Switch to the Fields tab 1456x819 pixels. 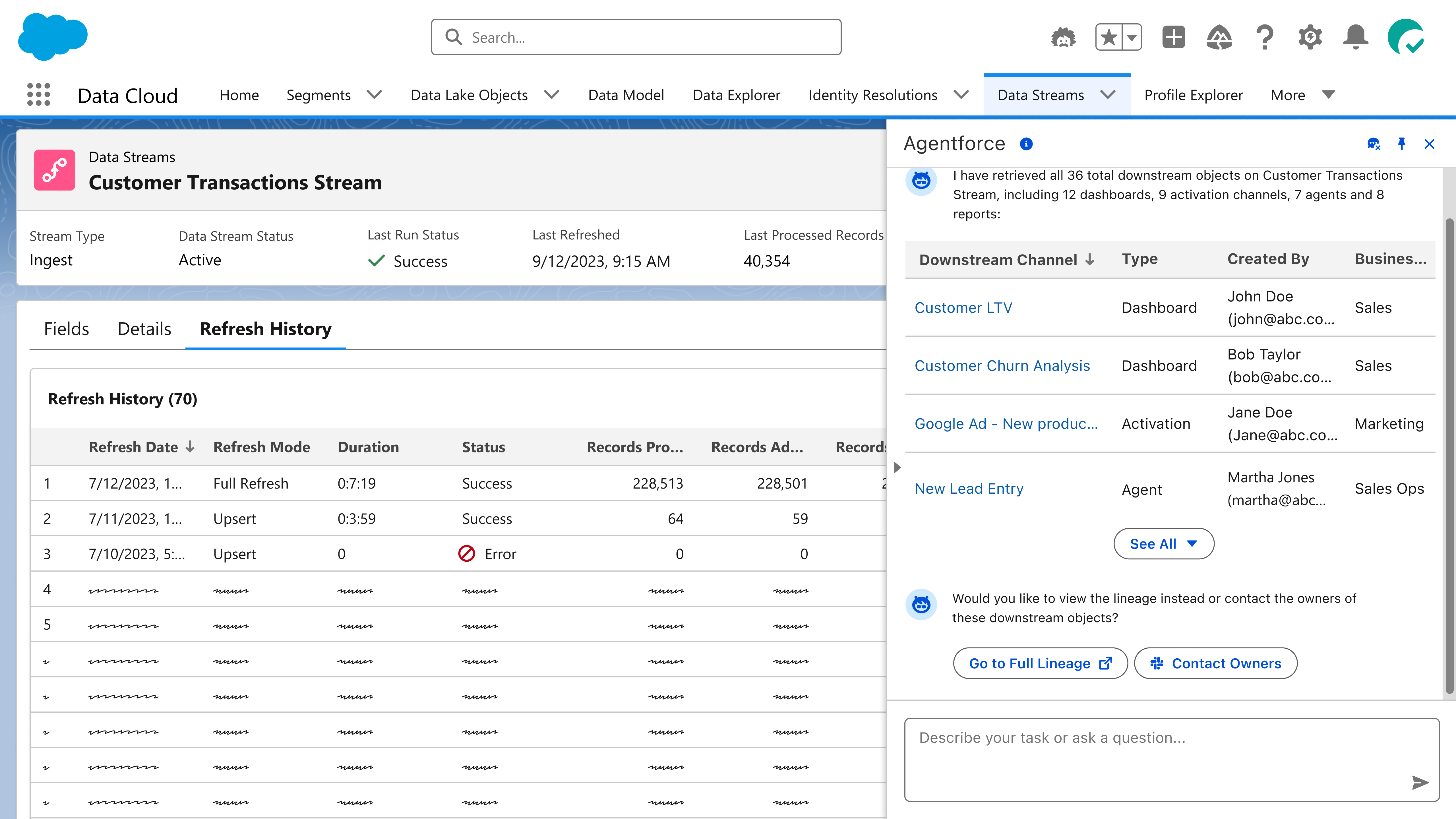pos(66,328)
